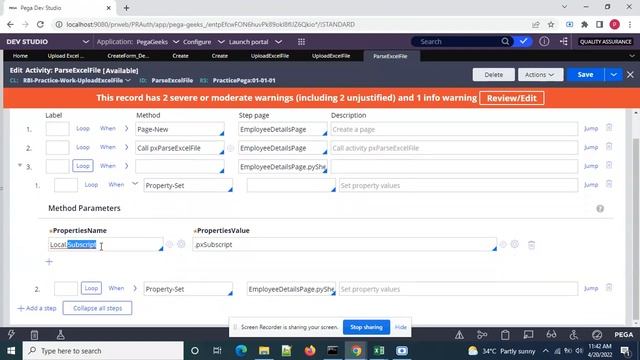The width and height of the screenshot is (640, 360).
Task: Toggle Loop on step 3
Action: (82, 166)
